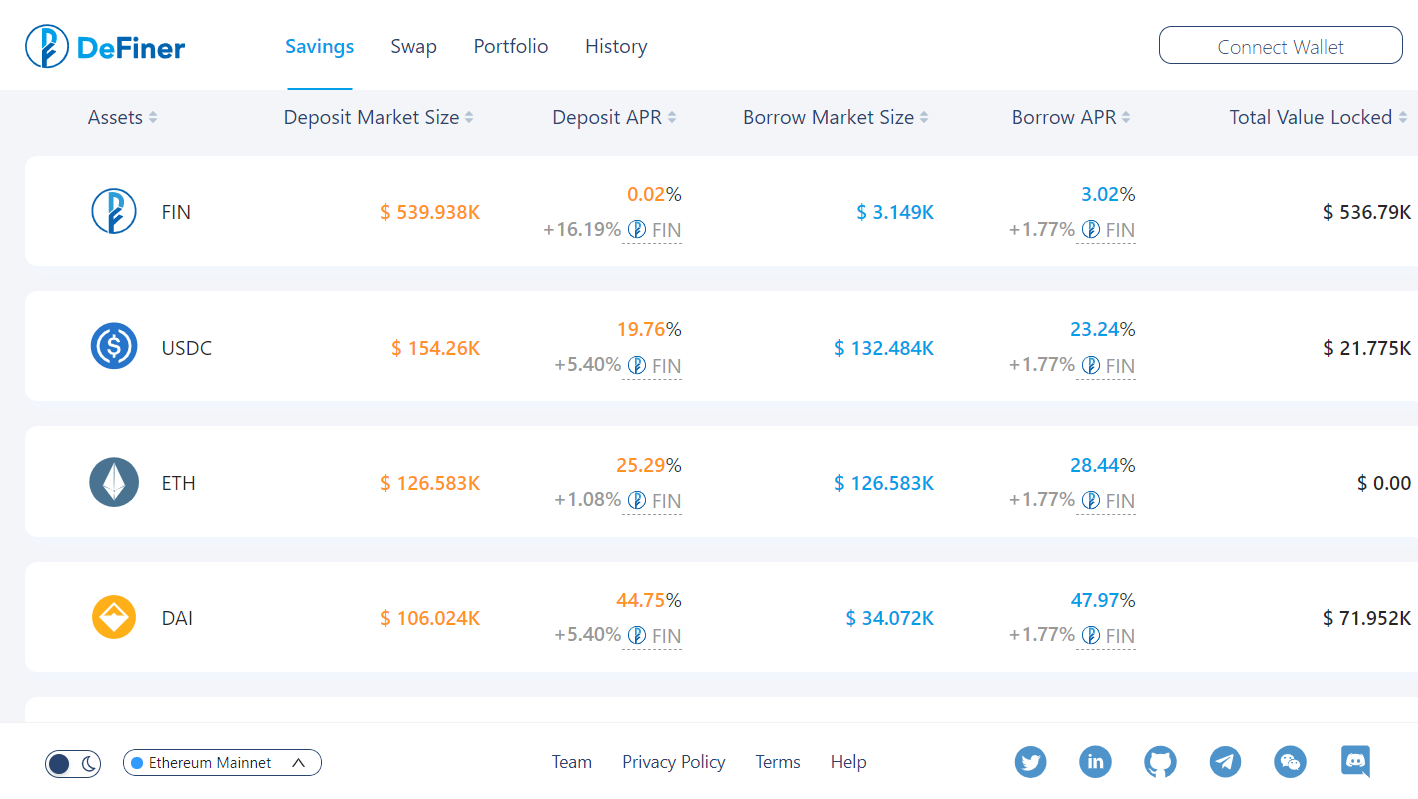Screen dimensions: 1418x799
Task: Click the Connect Wallet button
Action: coord(1281,46)
